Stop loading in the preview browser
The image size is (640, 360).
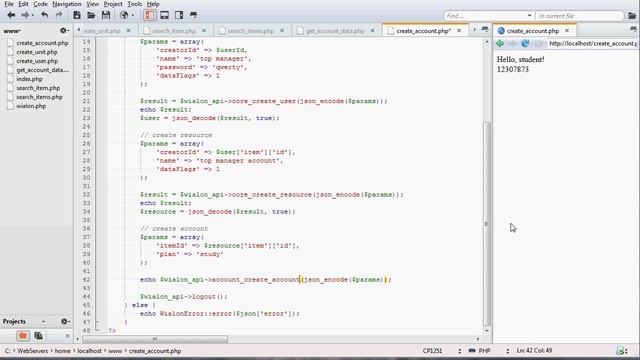click(538, 43)
